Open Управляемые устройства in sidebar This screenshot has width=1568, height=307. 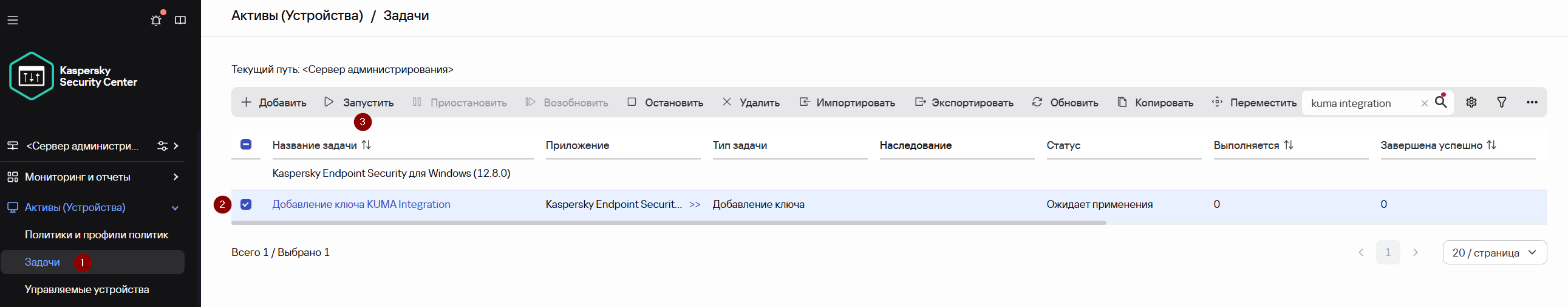pos(86,289)
